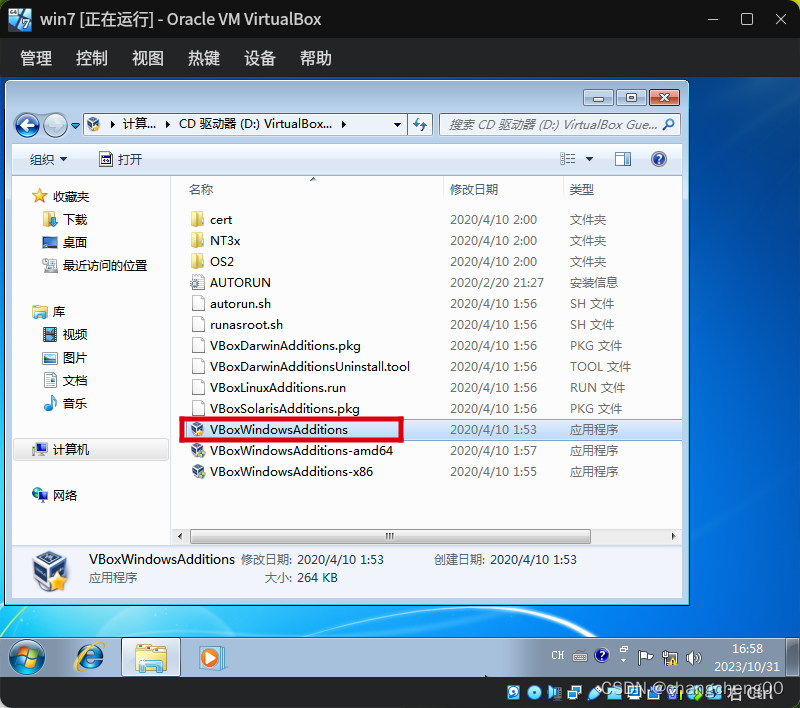Click the CH language indicator

(x=558, y=655)
